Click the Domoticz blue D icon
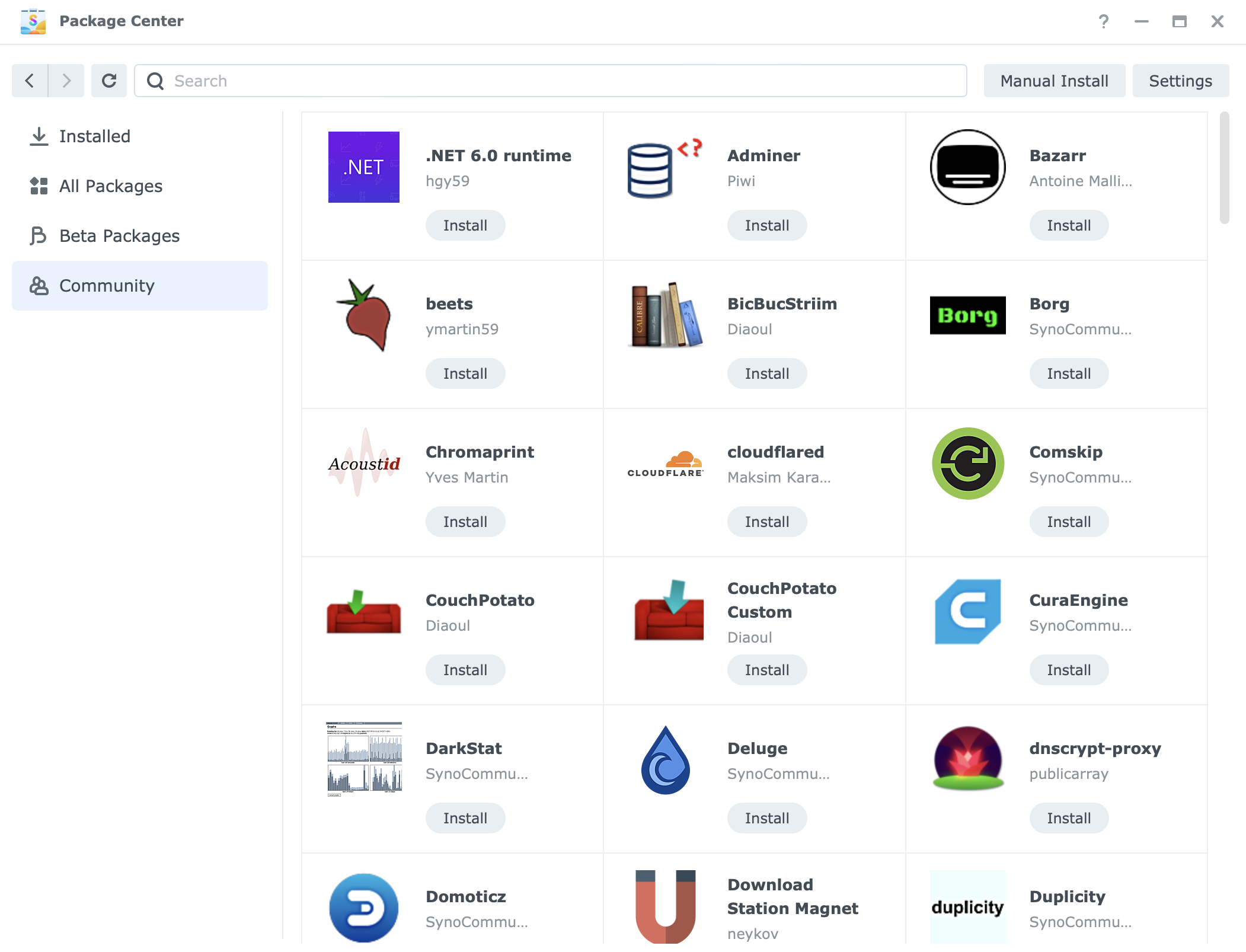This screenshot has width=1246, height=952. click(x=363, y=908)
